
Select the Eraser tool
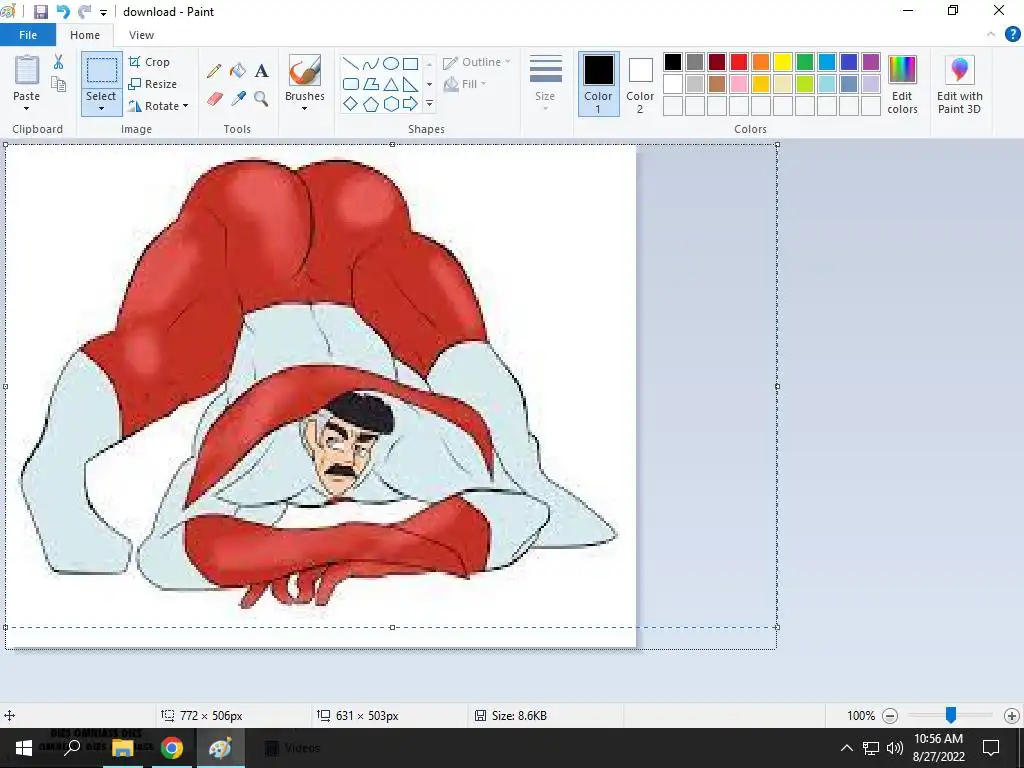pos(215,99)
